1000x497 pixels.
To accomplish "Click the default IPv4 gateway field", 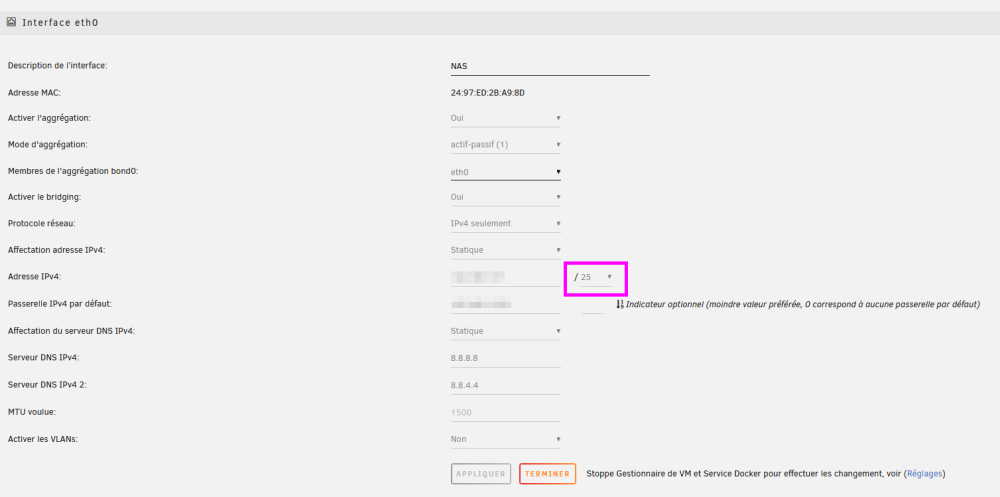I will tap(506, 305).
